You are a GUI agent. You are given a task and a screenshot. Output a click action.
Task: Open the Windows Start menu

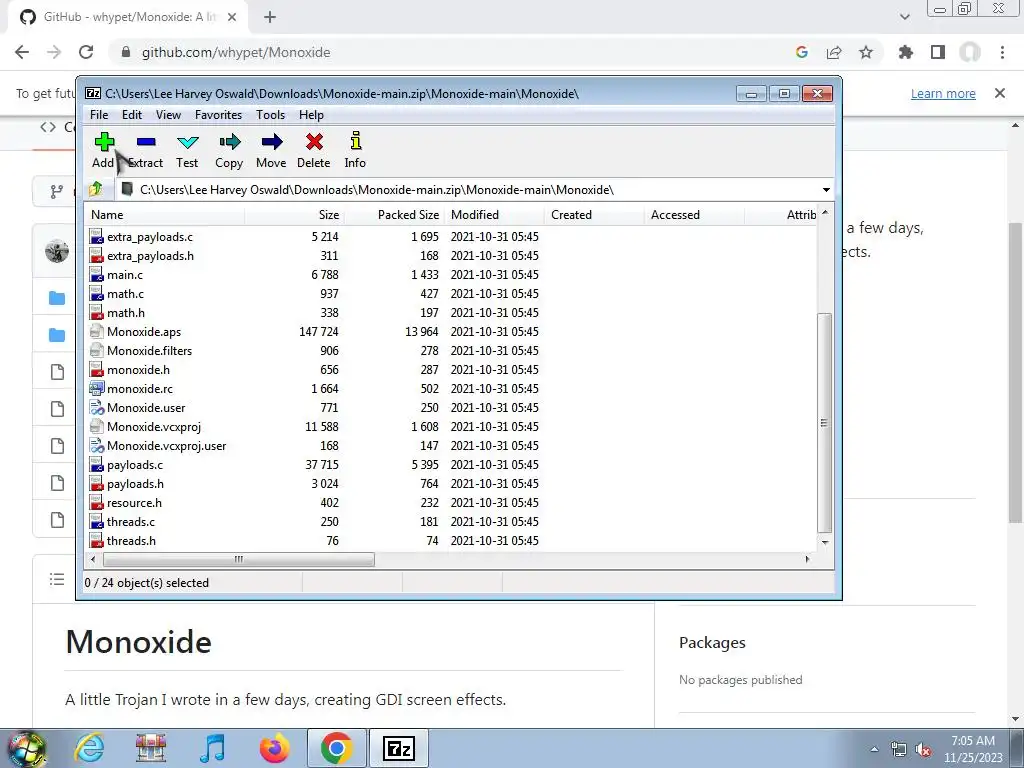click(x=25, y=748)
